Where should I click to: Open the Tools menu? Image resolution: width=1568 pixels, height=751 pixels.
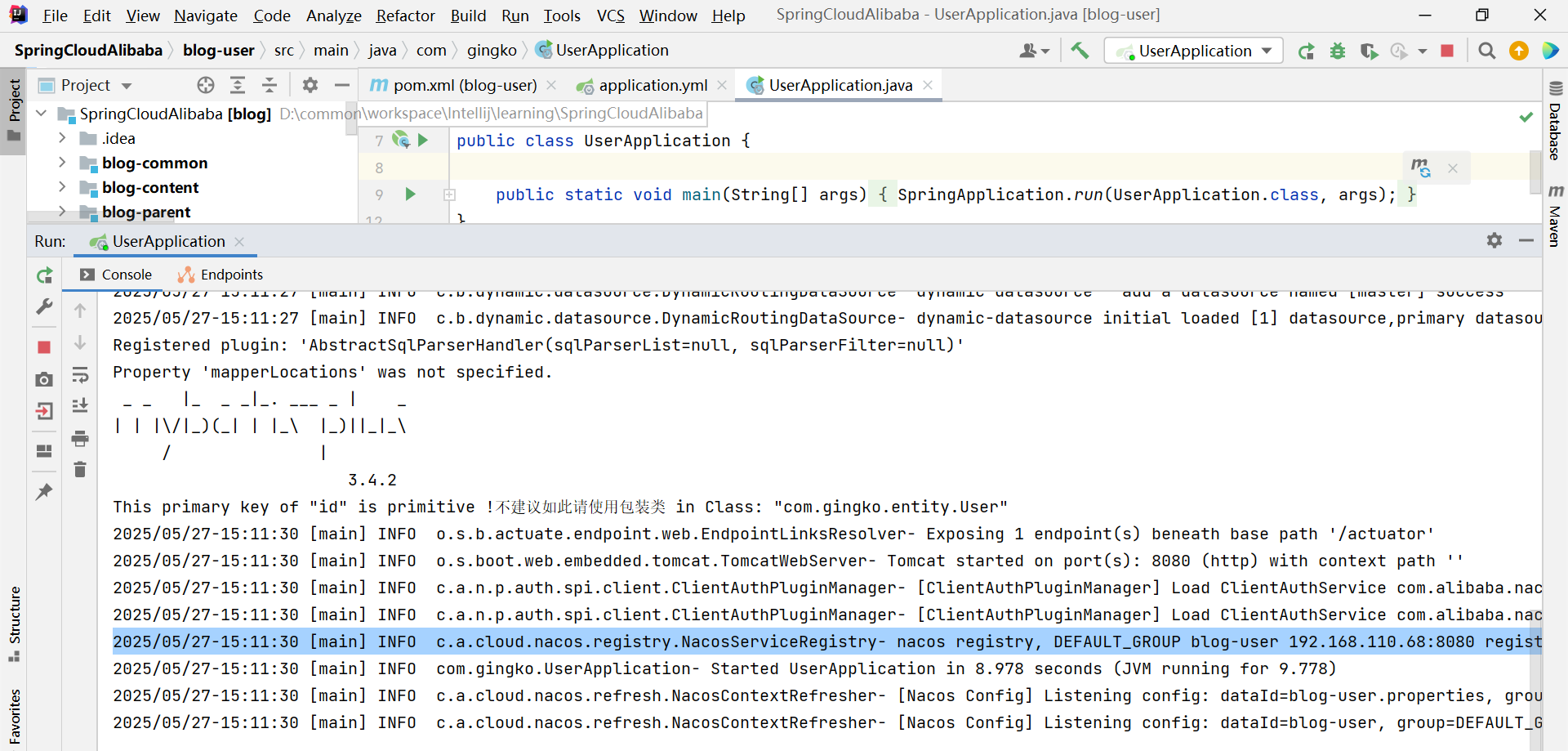(562, 16)
